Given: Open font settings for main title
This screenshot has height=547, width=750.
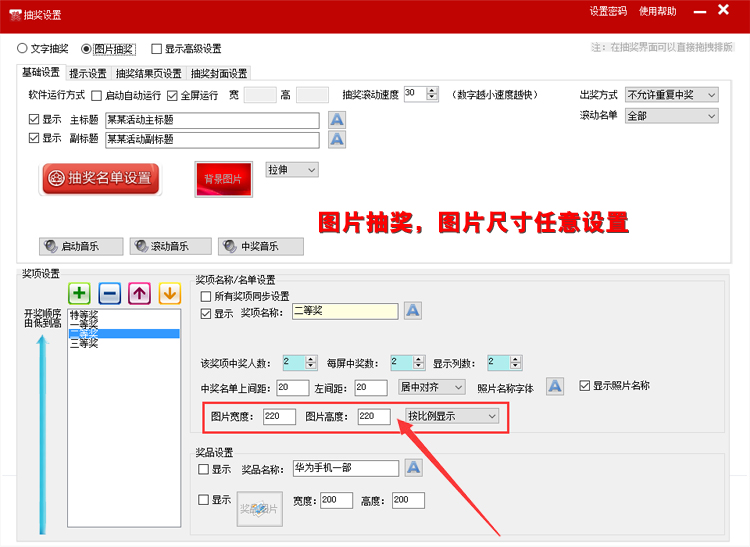Looking at the screenshot, I should tap(337, 120).
